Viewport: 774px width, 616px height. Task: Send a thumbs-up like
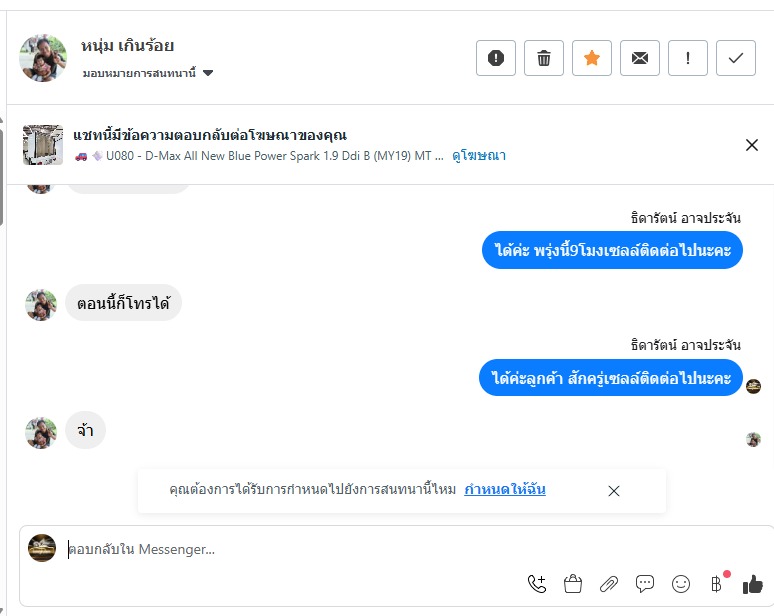coord(752,584)
